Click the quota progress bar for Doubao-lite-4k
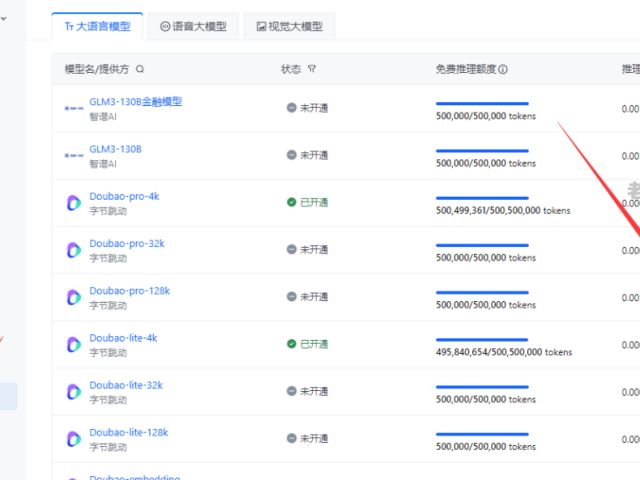 click(482, 340)
